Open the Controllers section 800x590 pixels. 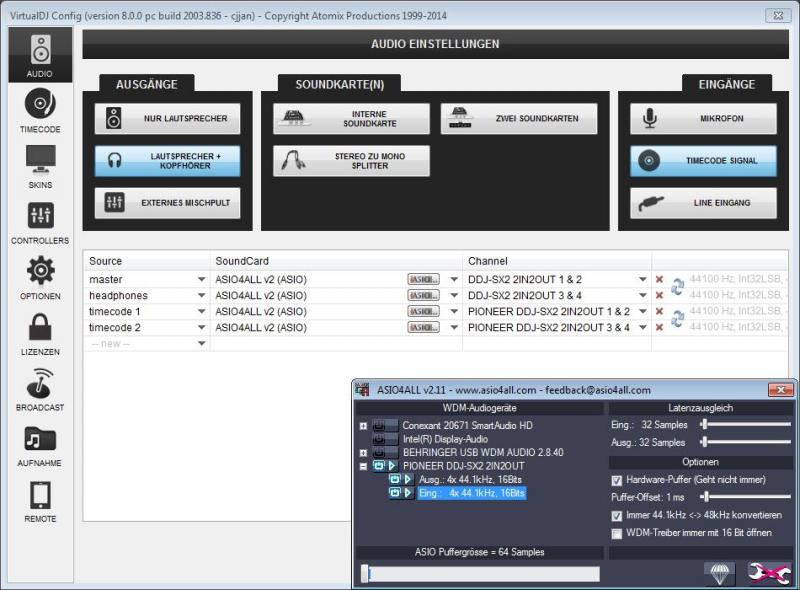(x=40, y=222)
